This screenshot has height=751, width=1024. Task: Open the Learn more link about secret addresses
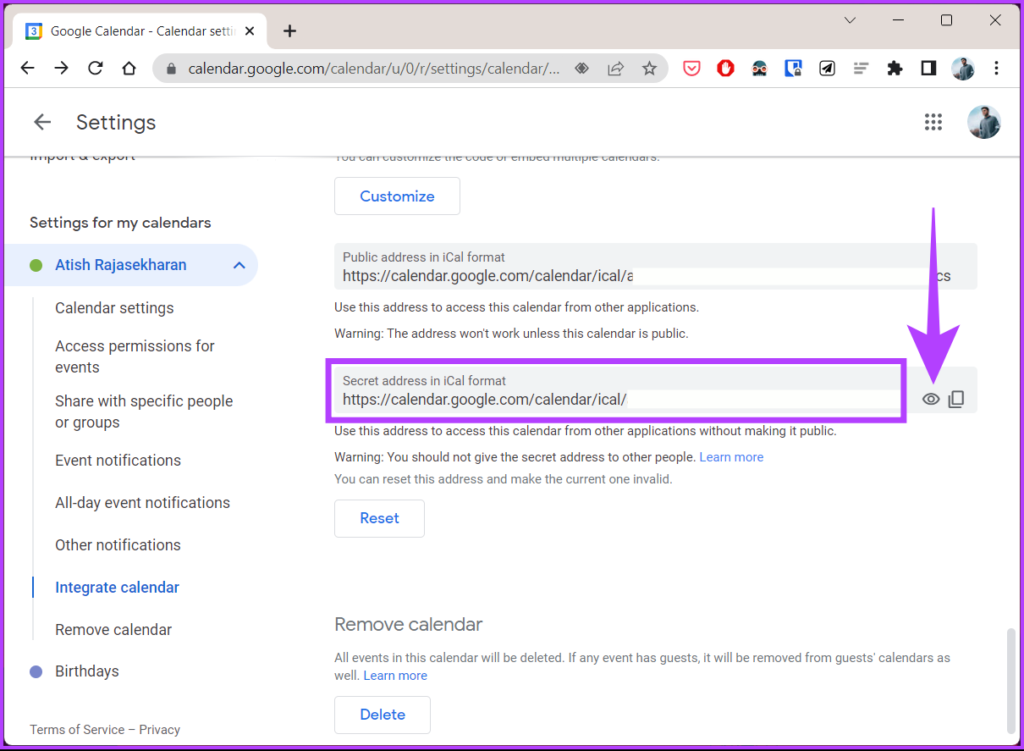coord(731,456)
